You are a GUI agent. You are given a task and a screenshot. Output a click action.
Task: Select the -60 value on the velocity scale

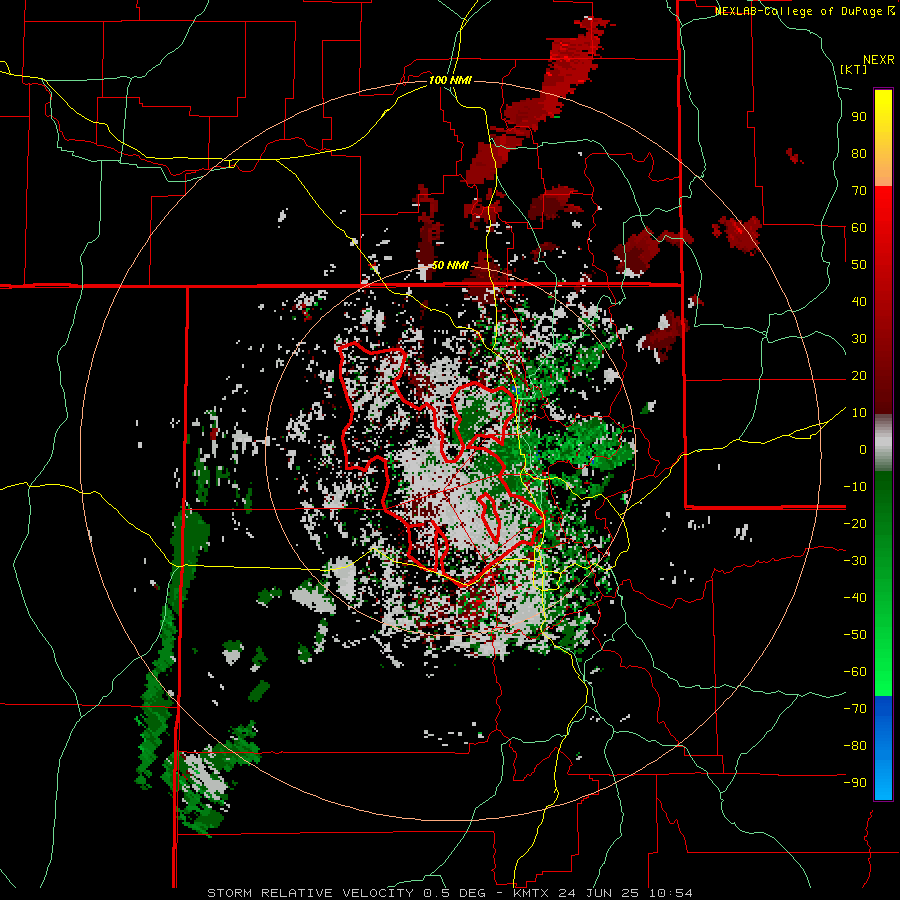pos(855,672)
